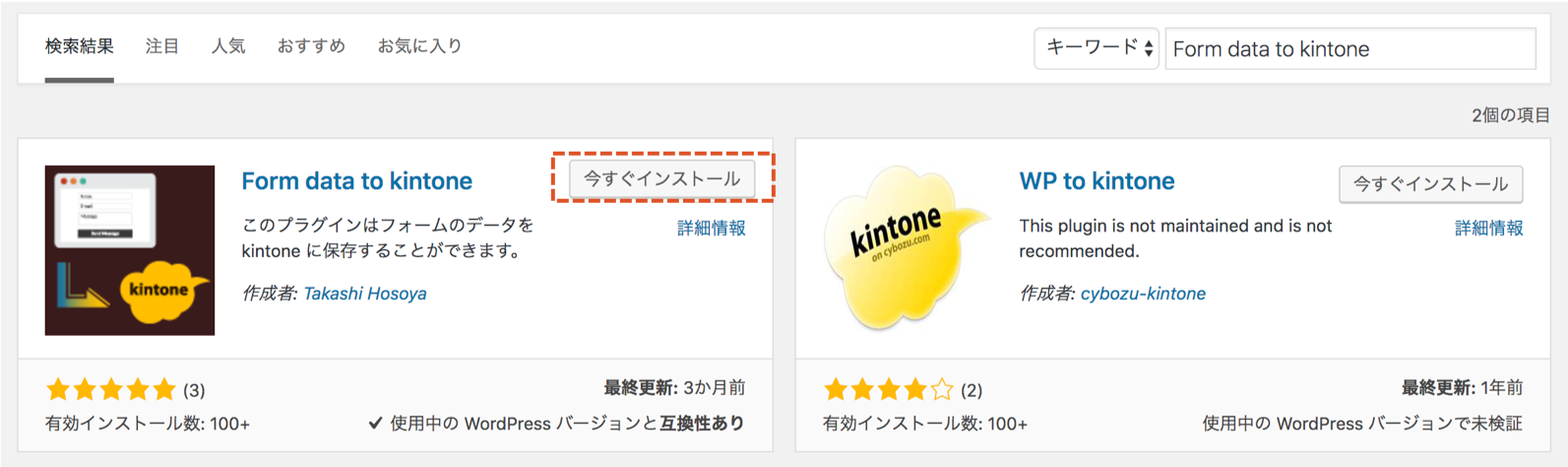Install the WP to kintone plugin

pos(1430,183)
